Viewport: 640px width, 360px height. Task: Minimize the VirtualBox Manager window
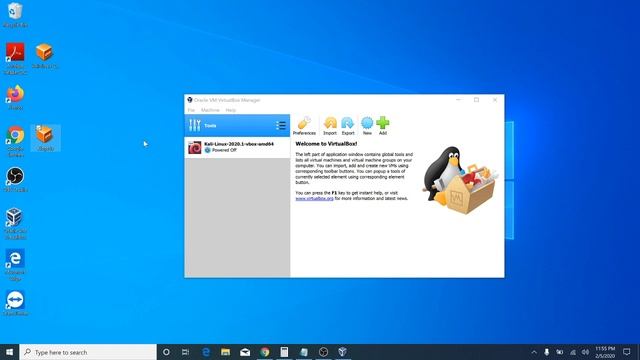[458, 100]
